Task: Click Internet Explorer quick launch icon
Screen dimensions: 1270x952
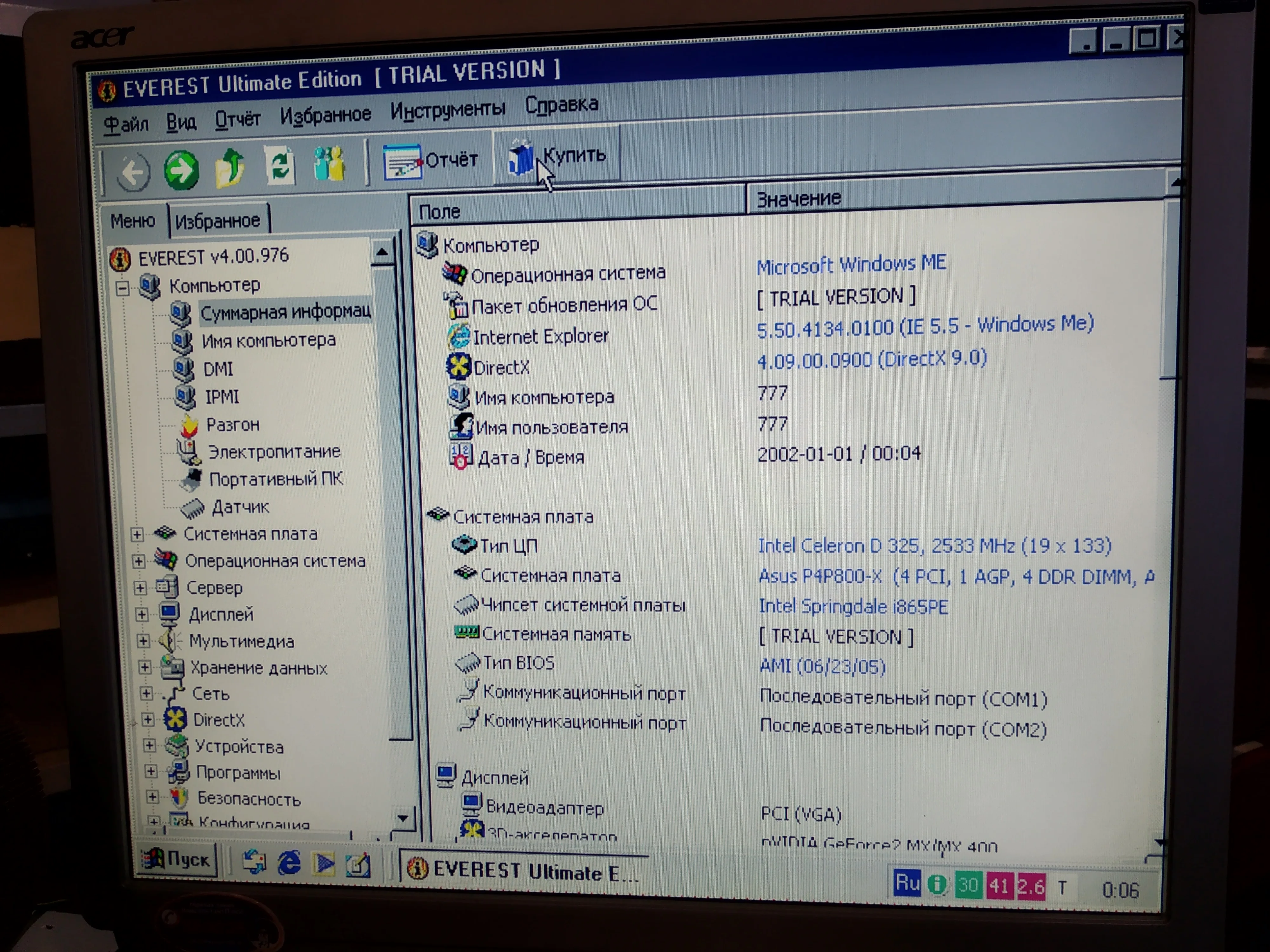Action: 289,863
